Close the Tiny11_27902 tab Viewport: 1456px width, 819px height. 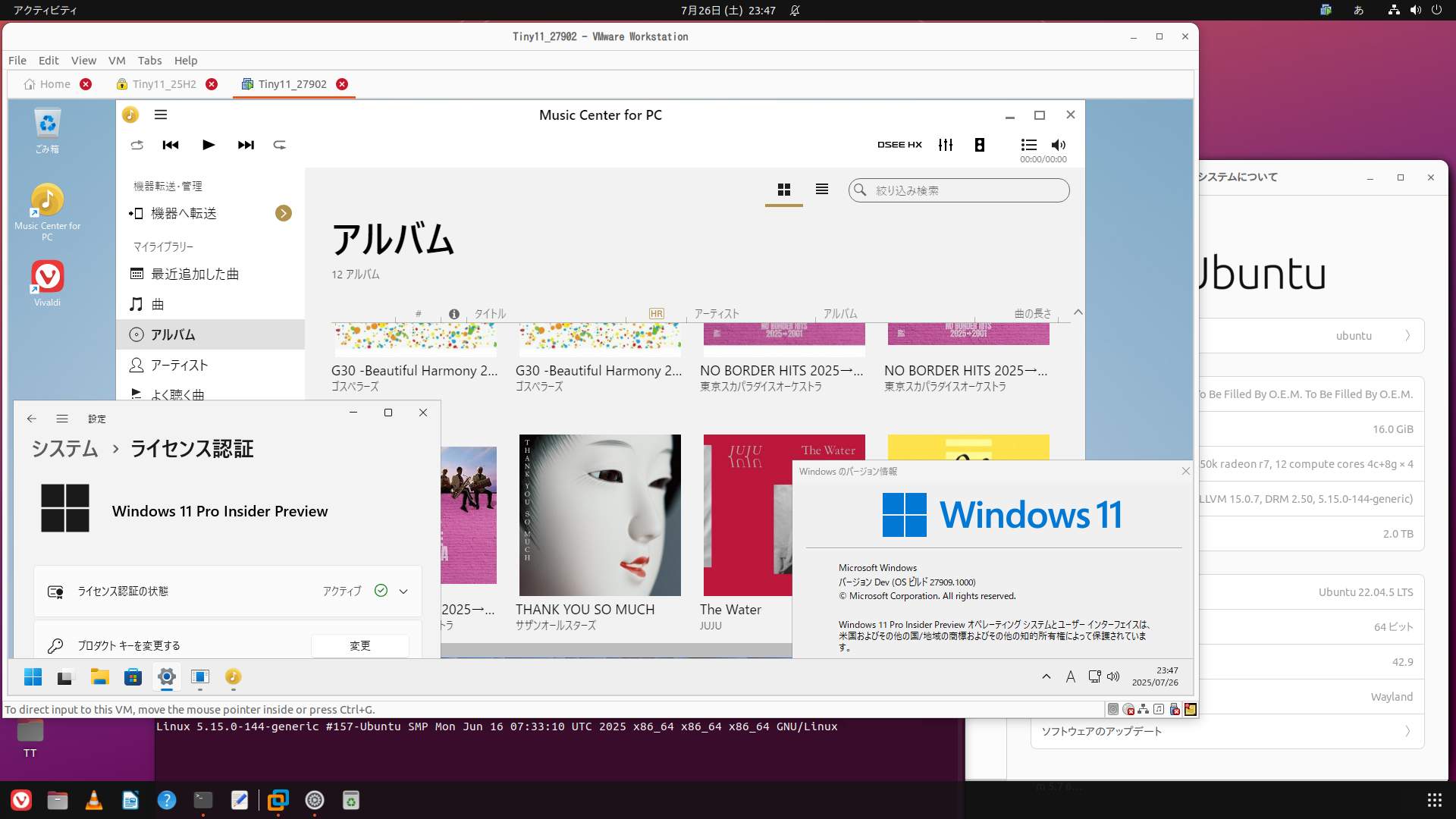[342, 84]
